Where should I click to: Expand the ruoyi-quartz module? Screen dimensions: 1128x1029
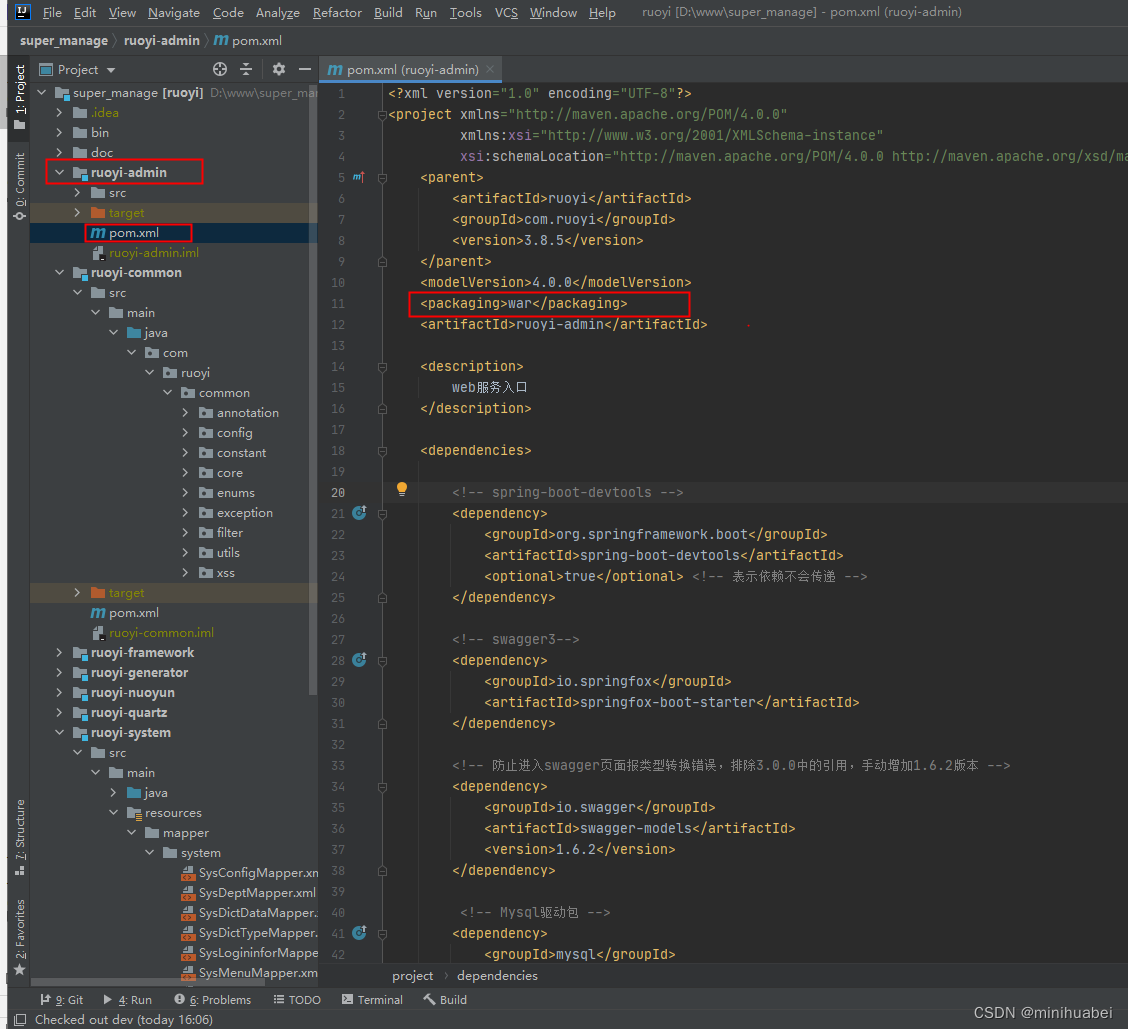(60, 712)
